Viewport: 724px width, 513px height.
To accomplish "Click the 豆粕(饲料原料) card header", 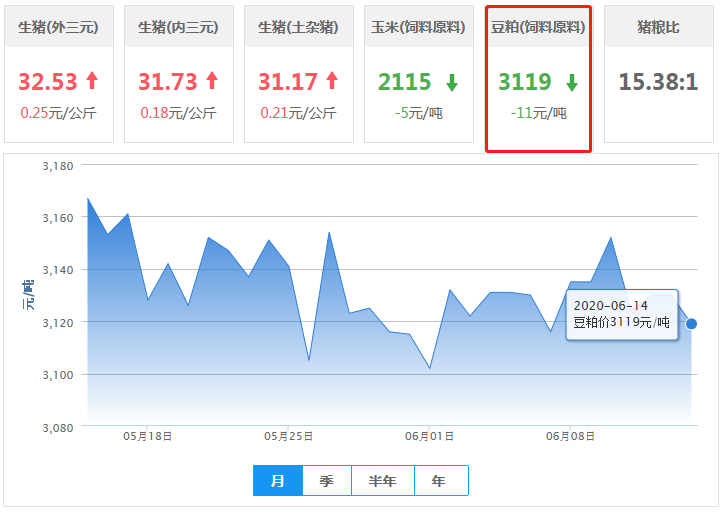I will coord(538,27).
